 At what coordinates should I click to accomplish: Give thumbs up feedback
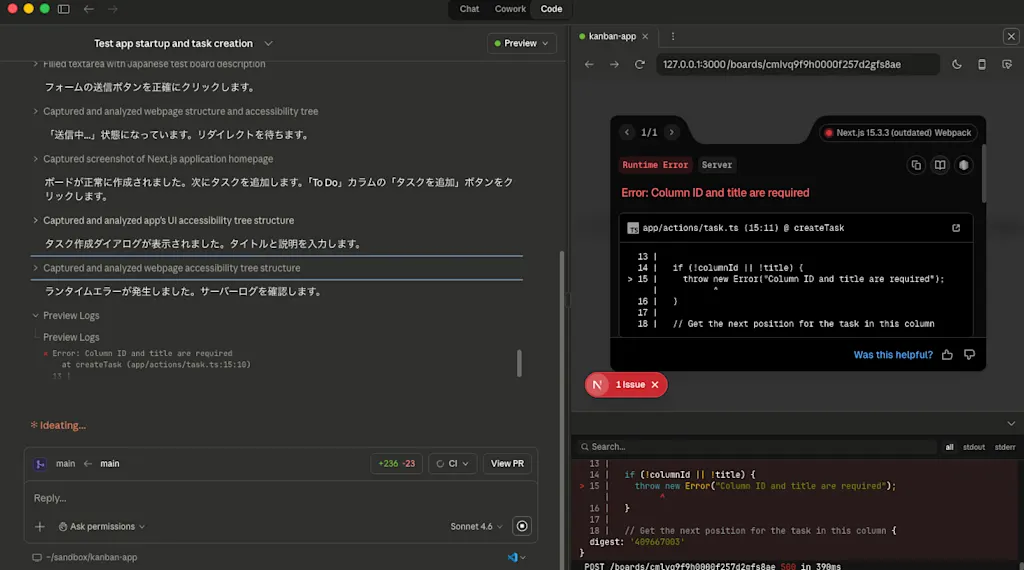[947, 355]
